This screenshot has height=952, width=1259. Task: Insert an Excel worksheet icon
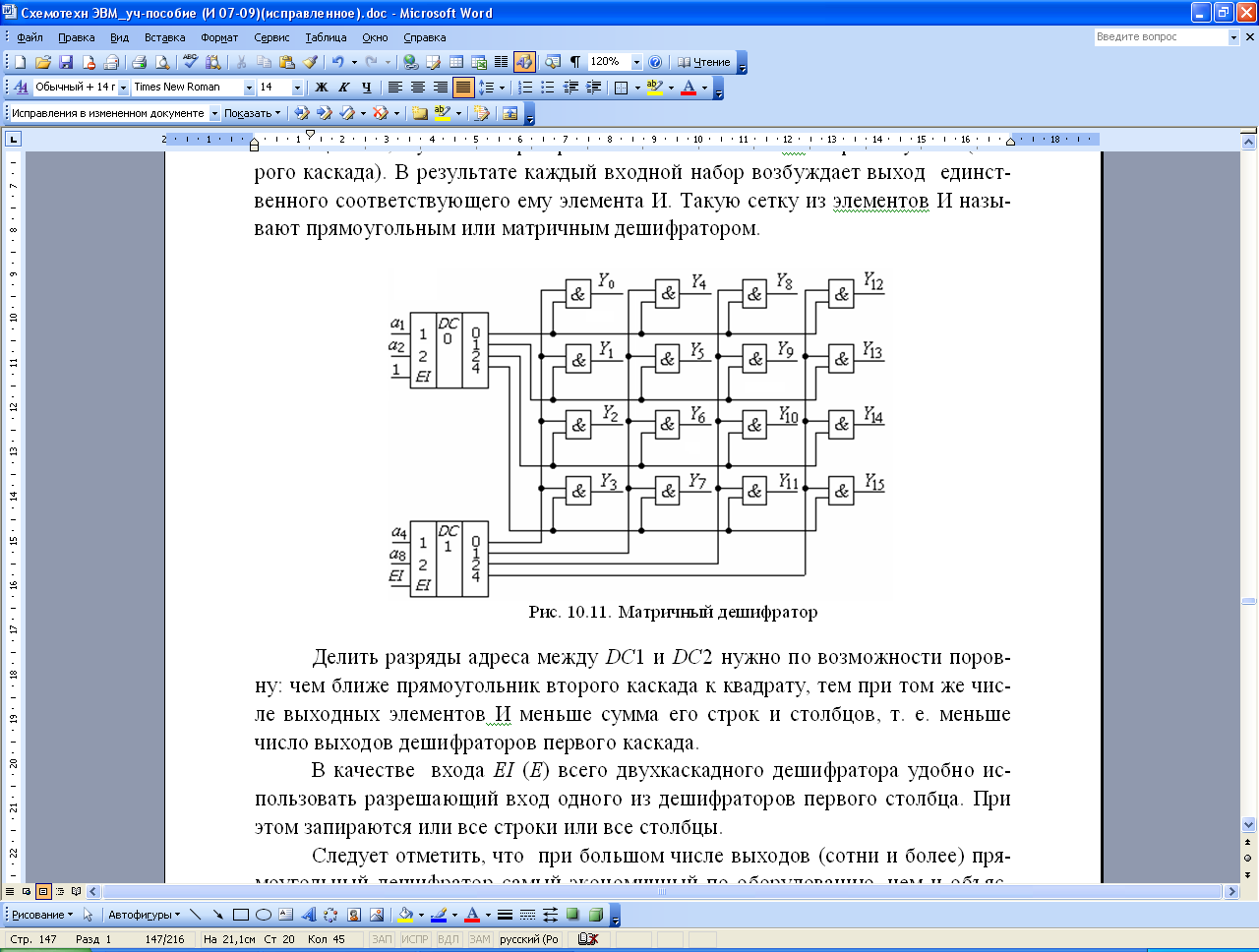pyautogui.click(x=479, y=62)
